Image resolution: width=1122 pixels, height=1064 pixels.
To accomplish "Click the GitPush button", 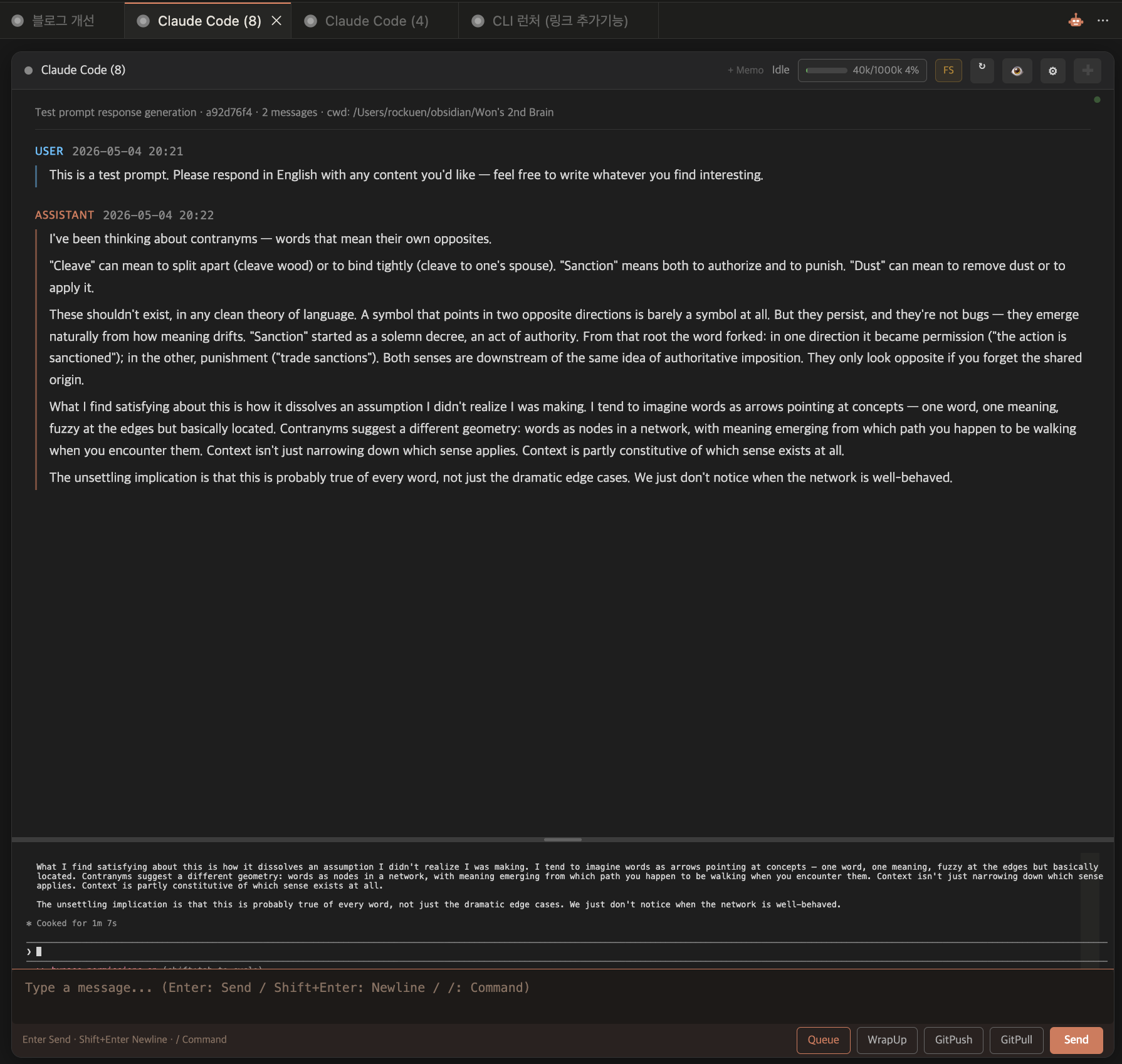I will coord(953,1040).
